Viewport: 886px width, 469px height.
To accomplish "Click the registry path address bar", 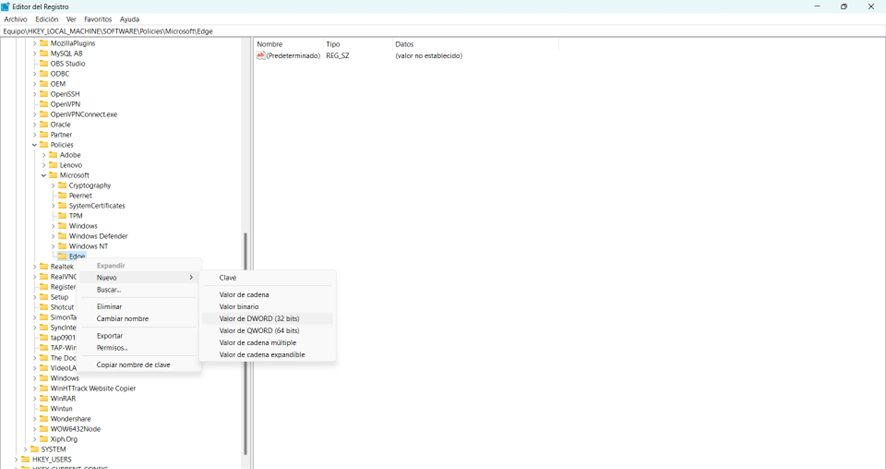I will pos(443,31).
